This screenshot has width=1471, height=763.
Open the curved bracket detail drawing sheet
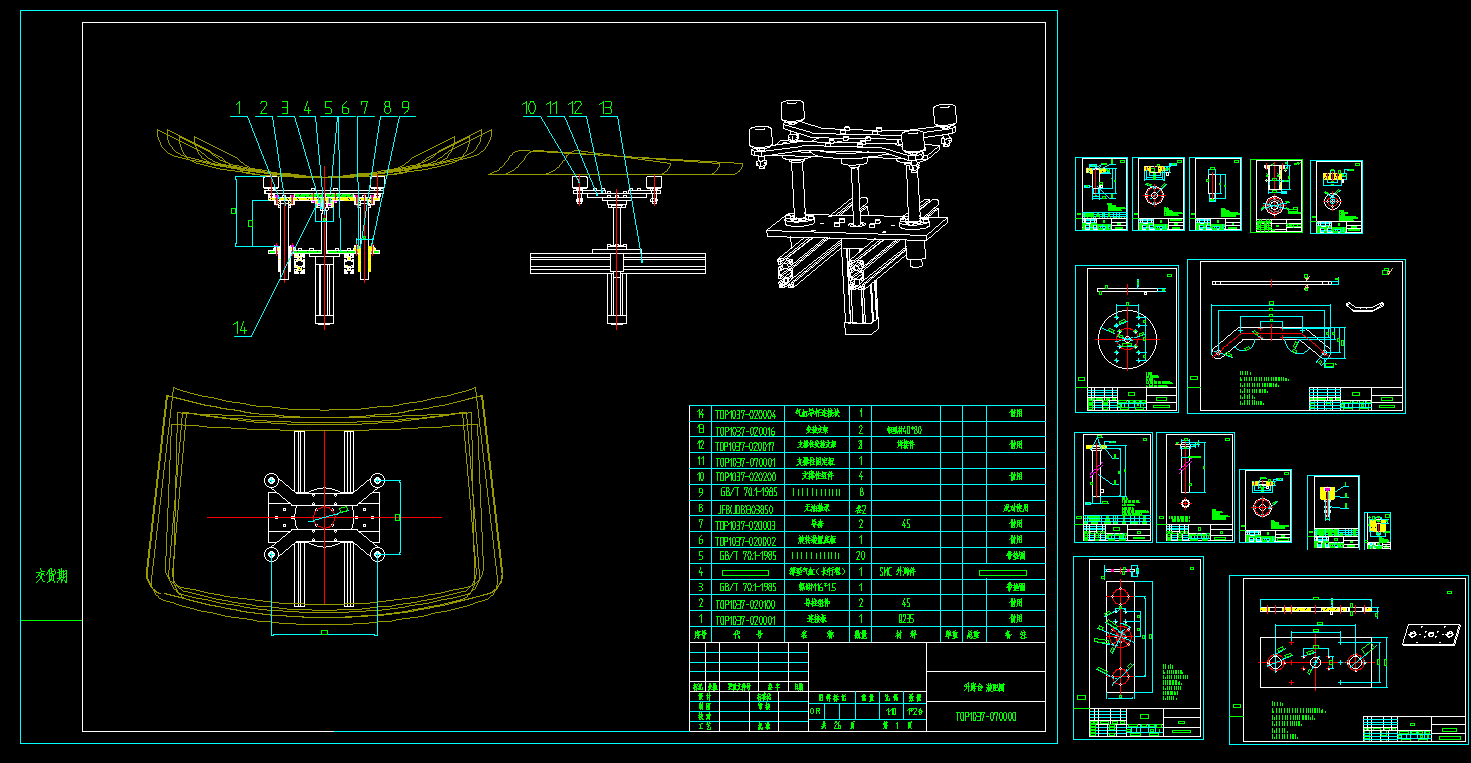pyautogui.click(x=1296, y=336)
